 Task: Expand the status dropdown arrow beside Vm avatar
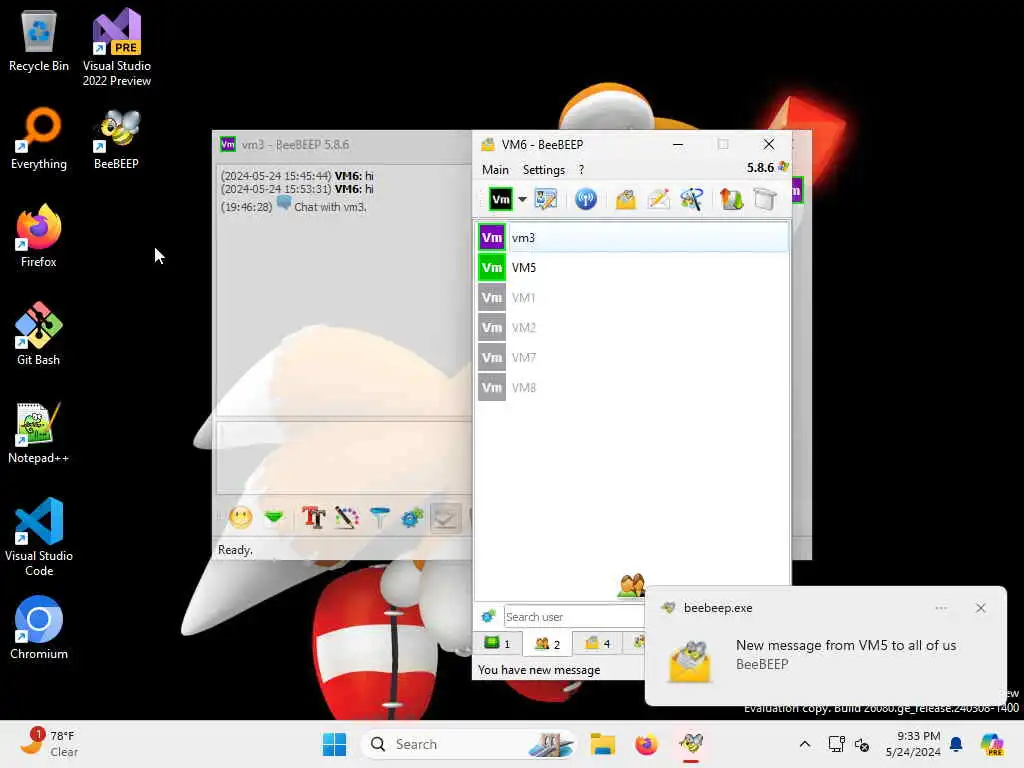522,199
